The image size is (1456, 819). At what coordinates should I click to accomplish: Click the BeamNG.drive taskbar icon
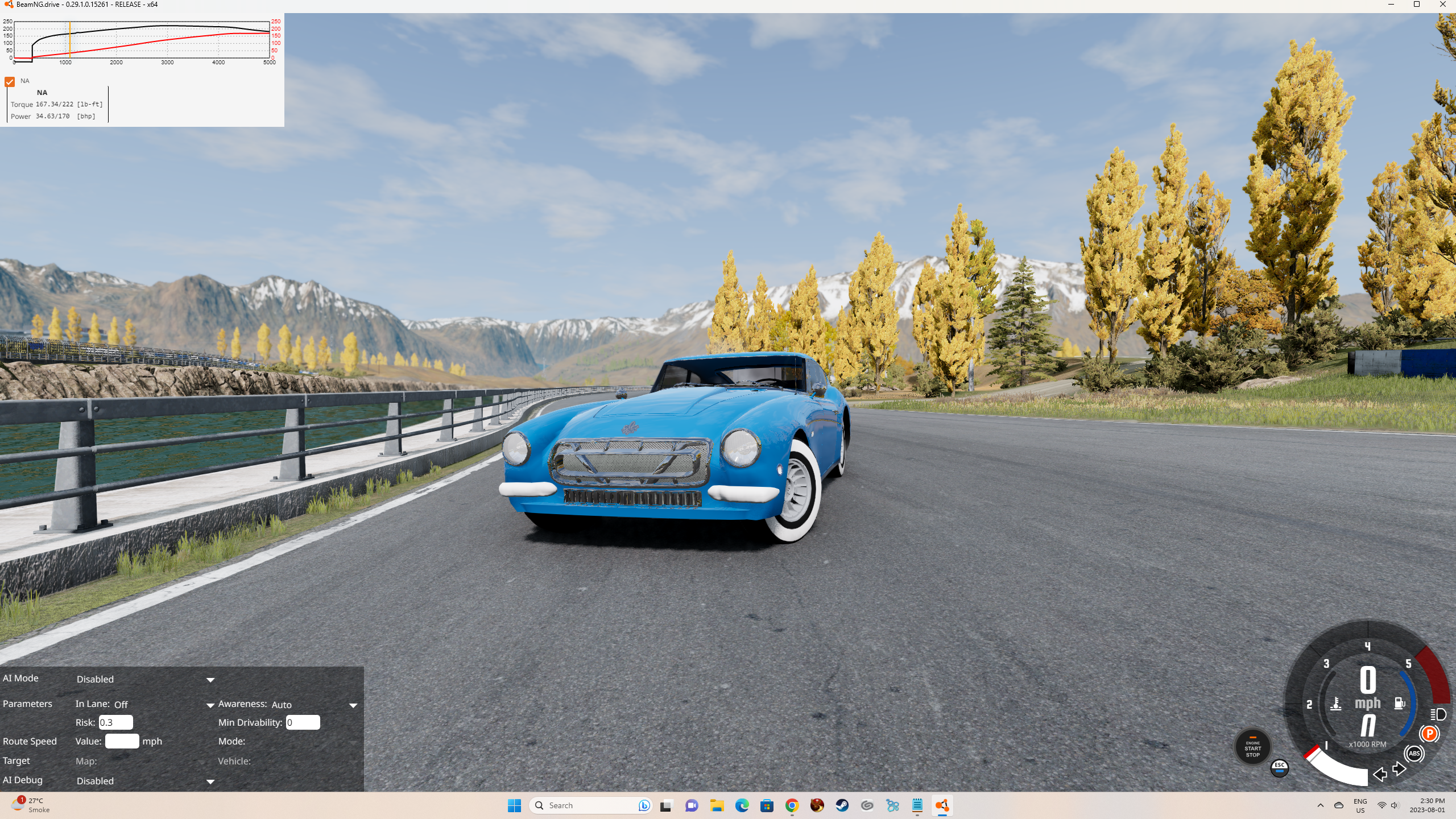[942, 805]
